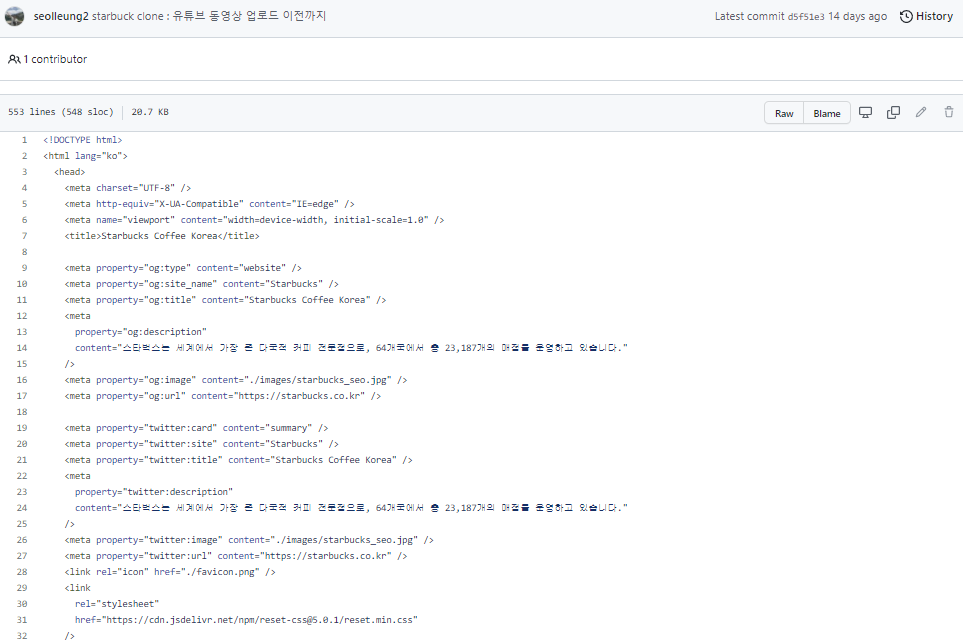
Task: Delete this file trash icon
Action: click(949, 112)
